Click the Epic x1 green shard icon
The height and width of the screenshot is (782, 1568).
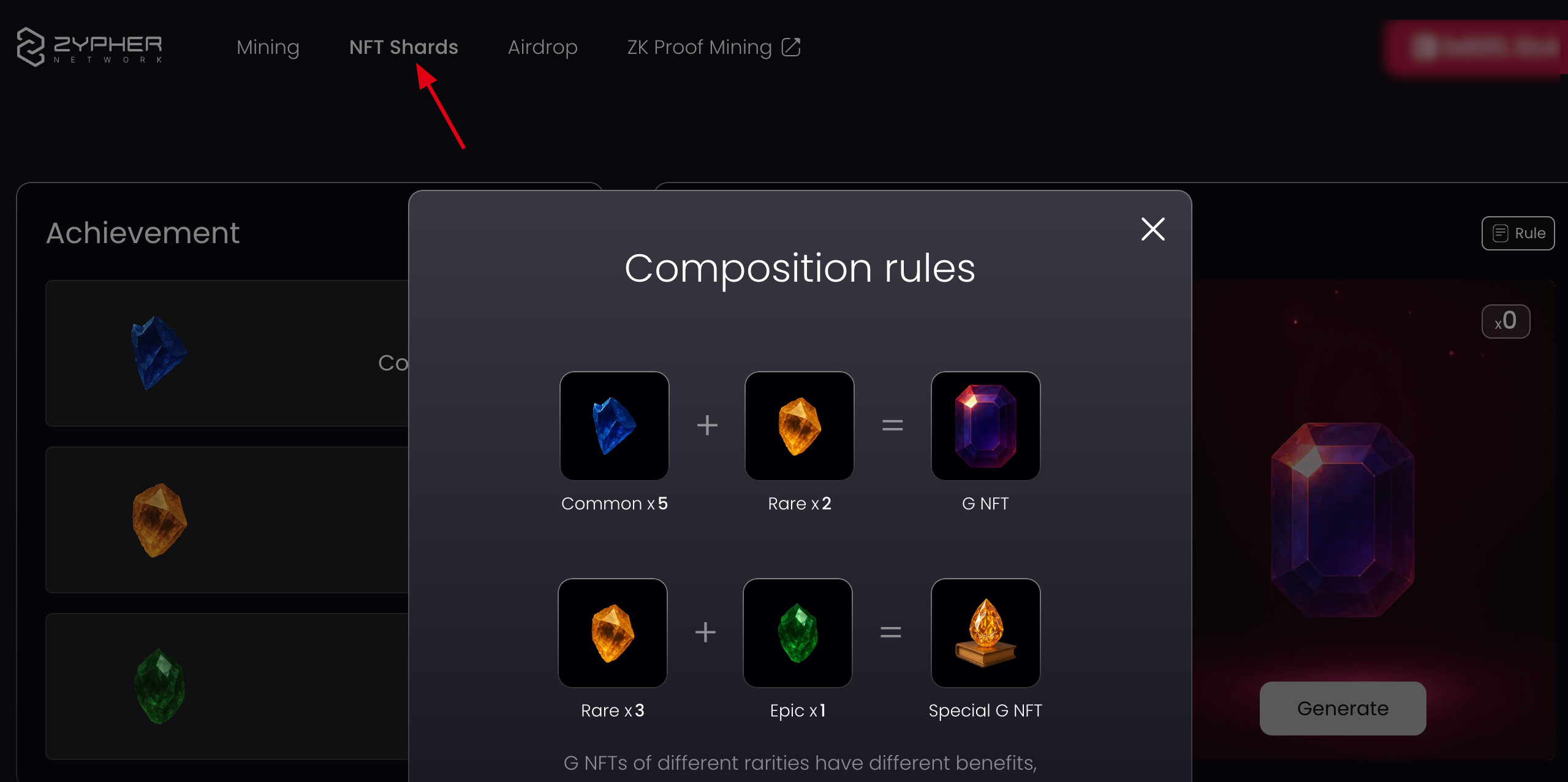pyautogui.click(x=797, y=633)
